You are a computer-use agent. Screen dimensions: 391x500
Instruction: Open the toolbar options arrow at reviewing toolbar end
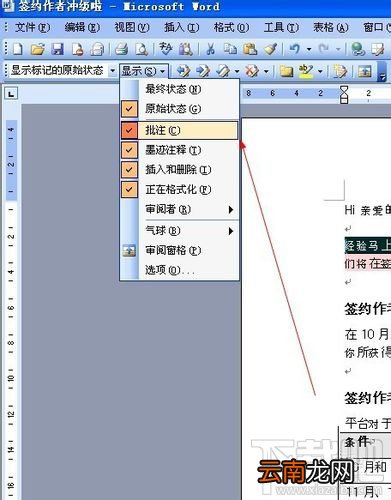pyautogui.click(x=382, y=71)
